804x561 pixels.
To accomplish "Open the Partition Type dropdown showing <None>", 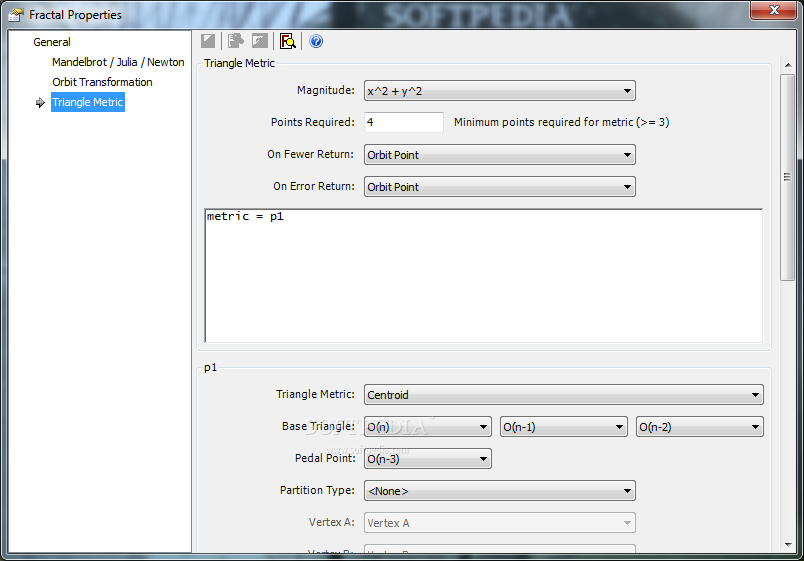I will pos(499,491).
